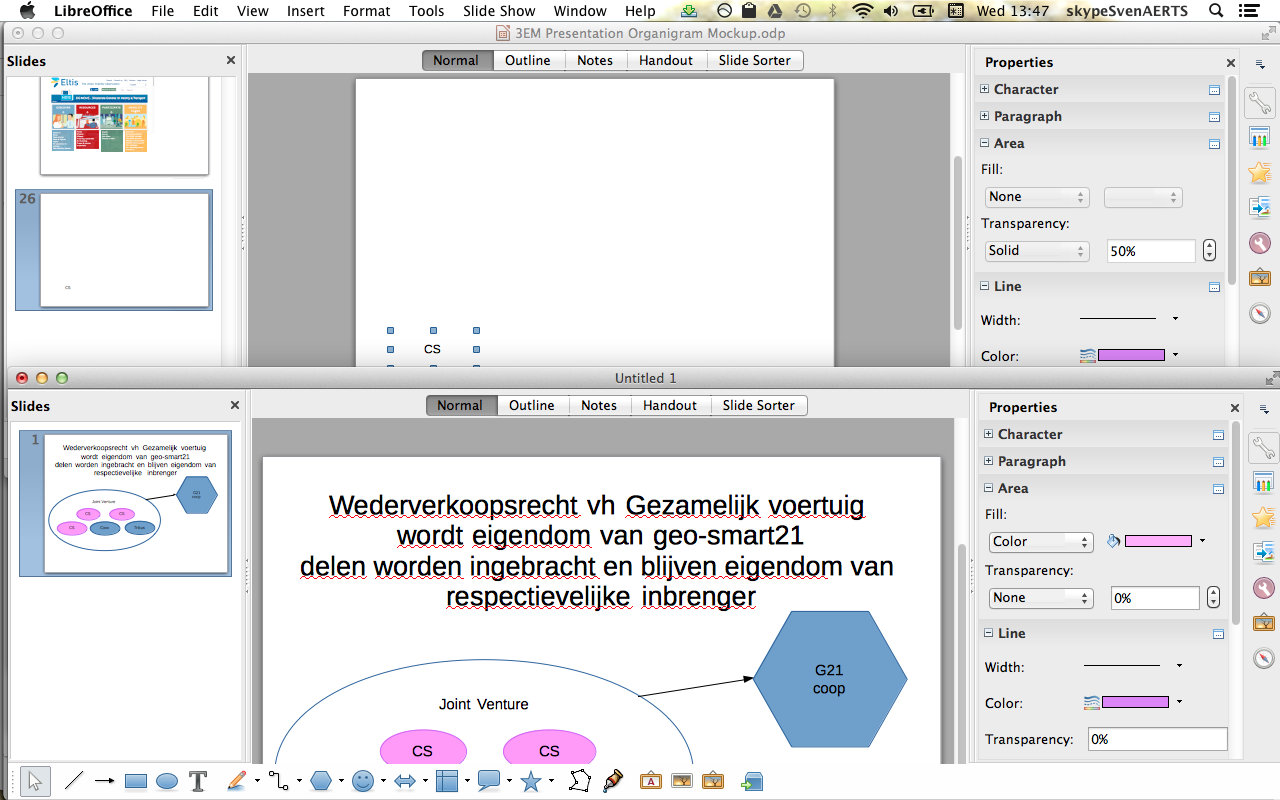Viewport: 1280px width, 800px height.
Task: Expand Character section in Untitled 1 Properties
Action: click(989, 434)
